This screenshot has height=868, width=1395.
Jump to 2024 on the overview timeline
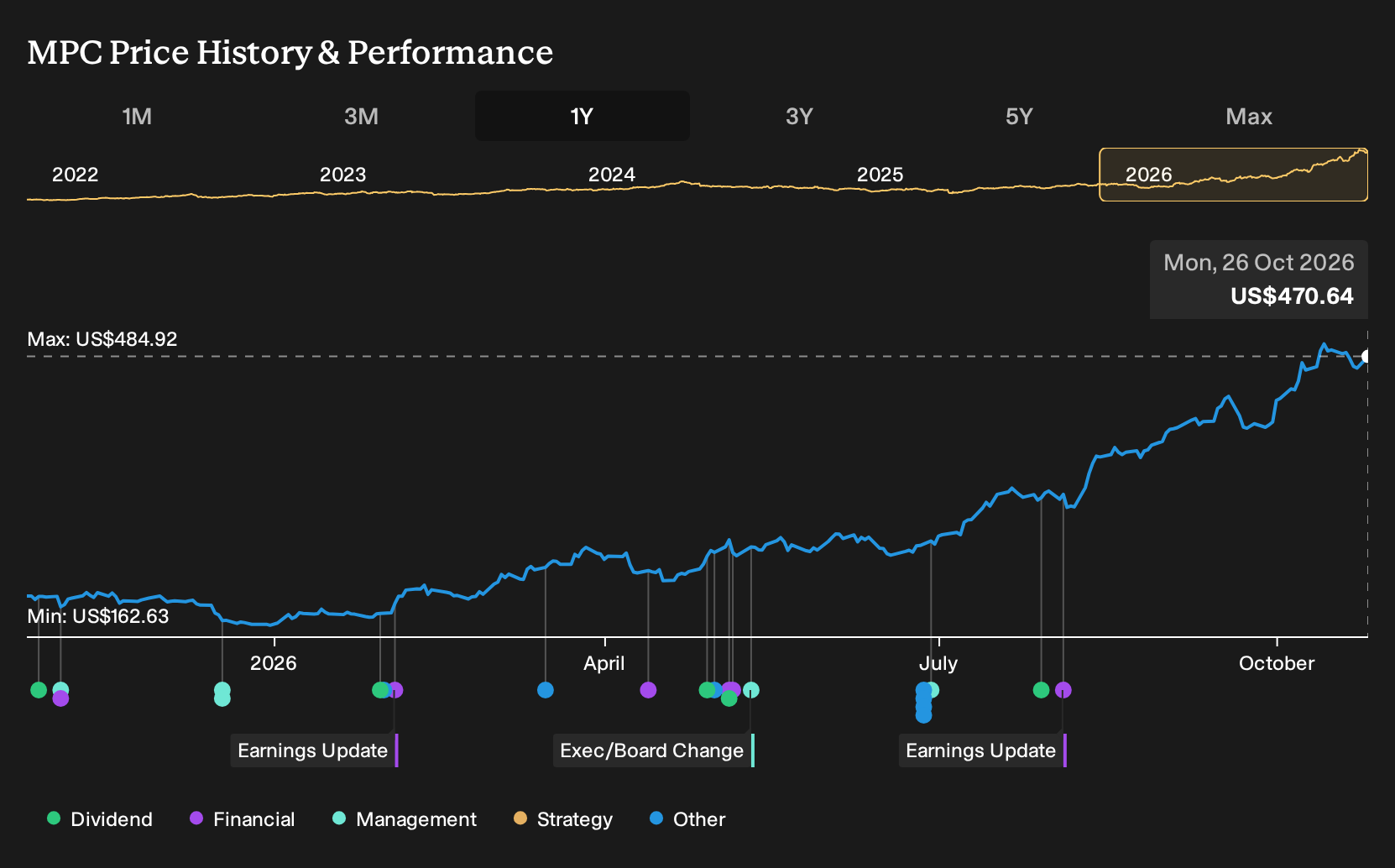click(x=612, y=175)
